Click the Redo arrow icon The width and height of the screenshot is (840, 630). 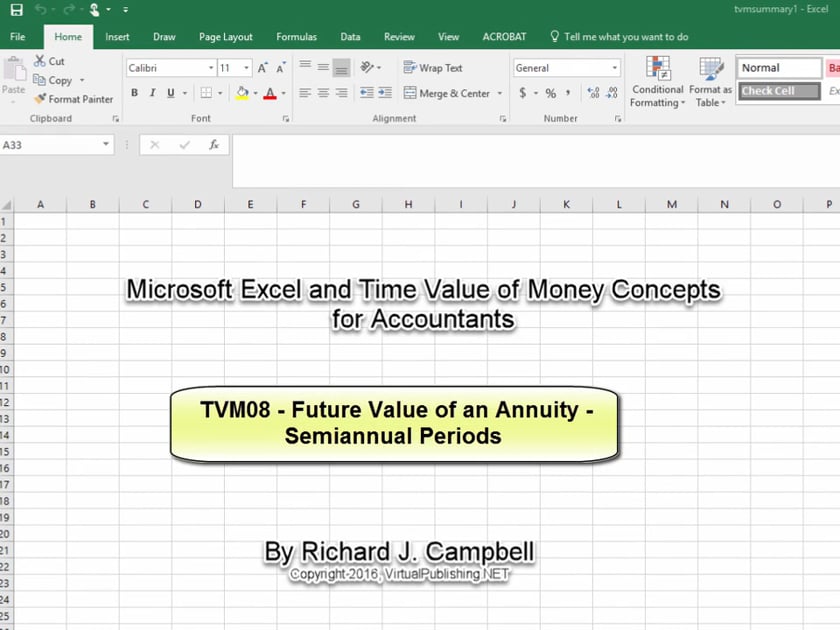tap(69, 10)
